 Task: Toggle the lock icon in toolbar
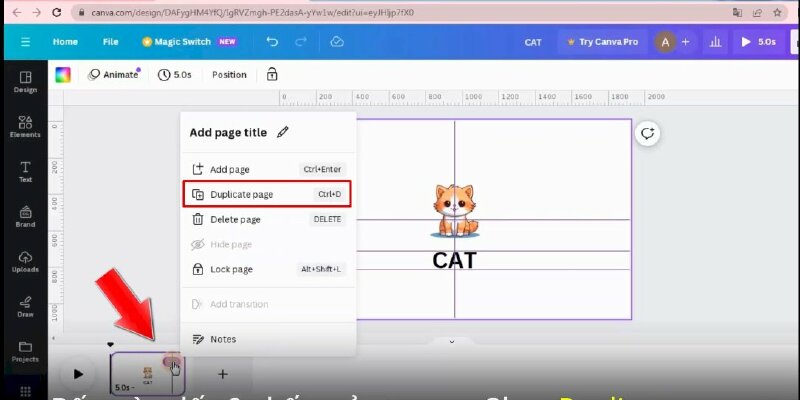tap(272, 74)
